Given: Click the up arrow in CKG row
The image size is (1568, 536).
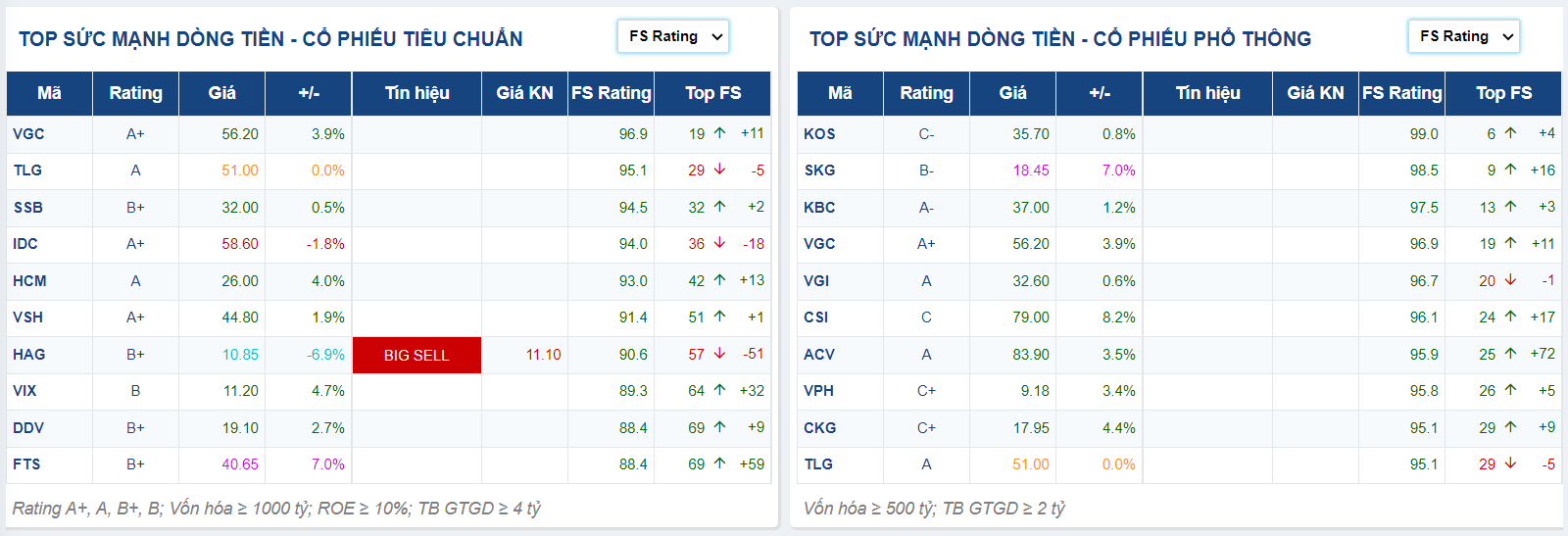Looking at the screenshot, I should click(1510, 427).
